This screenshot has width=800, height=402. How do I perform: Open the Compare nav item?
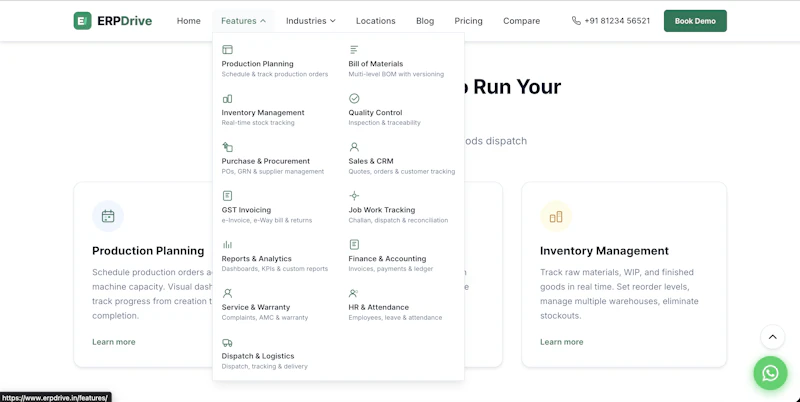pyautogui.click(x=521, y=21)
